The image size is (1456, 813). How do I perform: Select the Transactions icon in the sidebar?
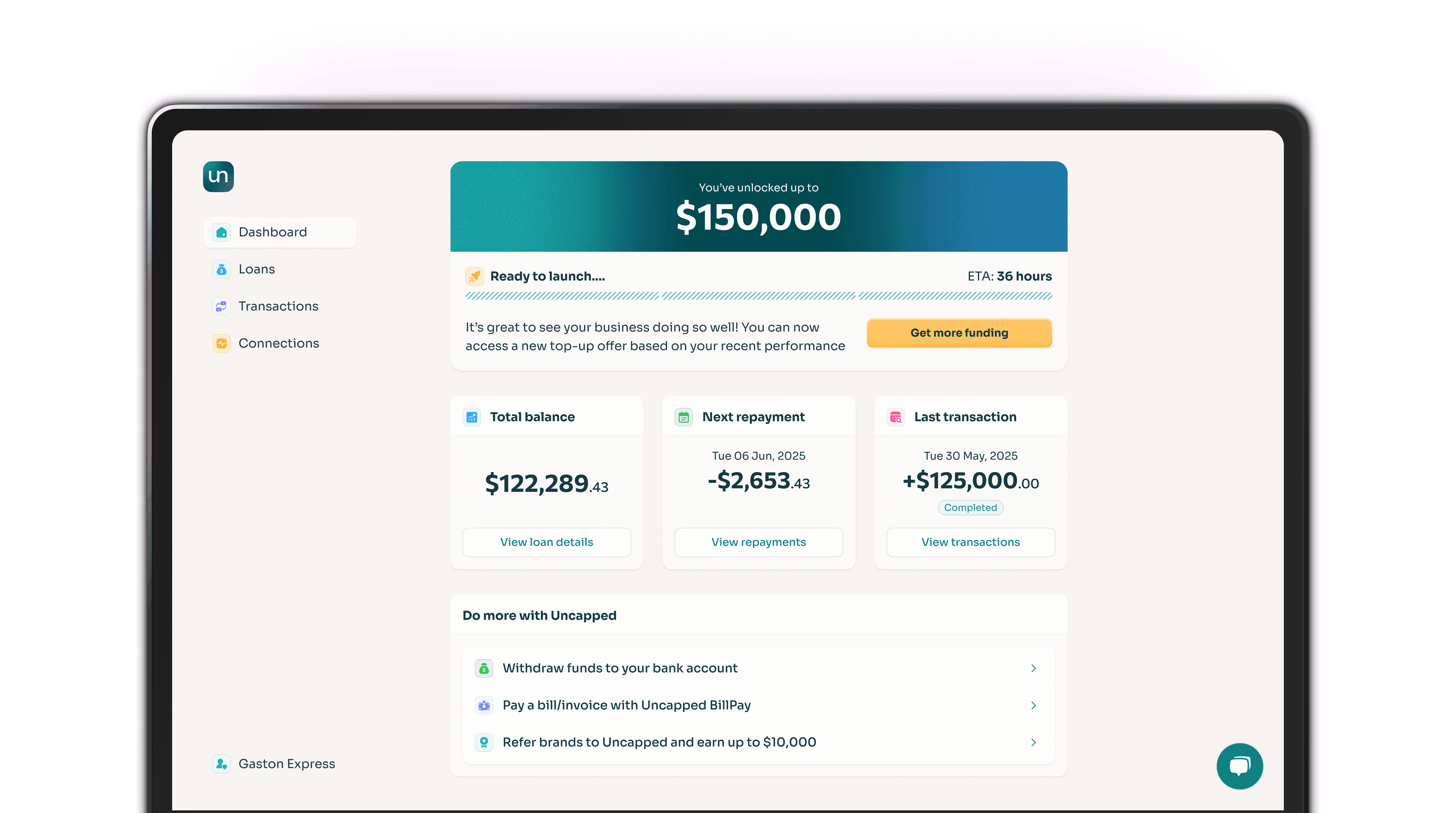pos(221,306)
